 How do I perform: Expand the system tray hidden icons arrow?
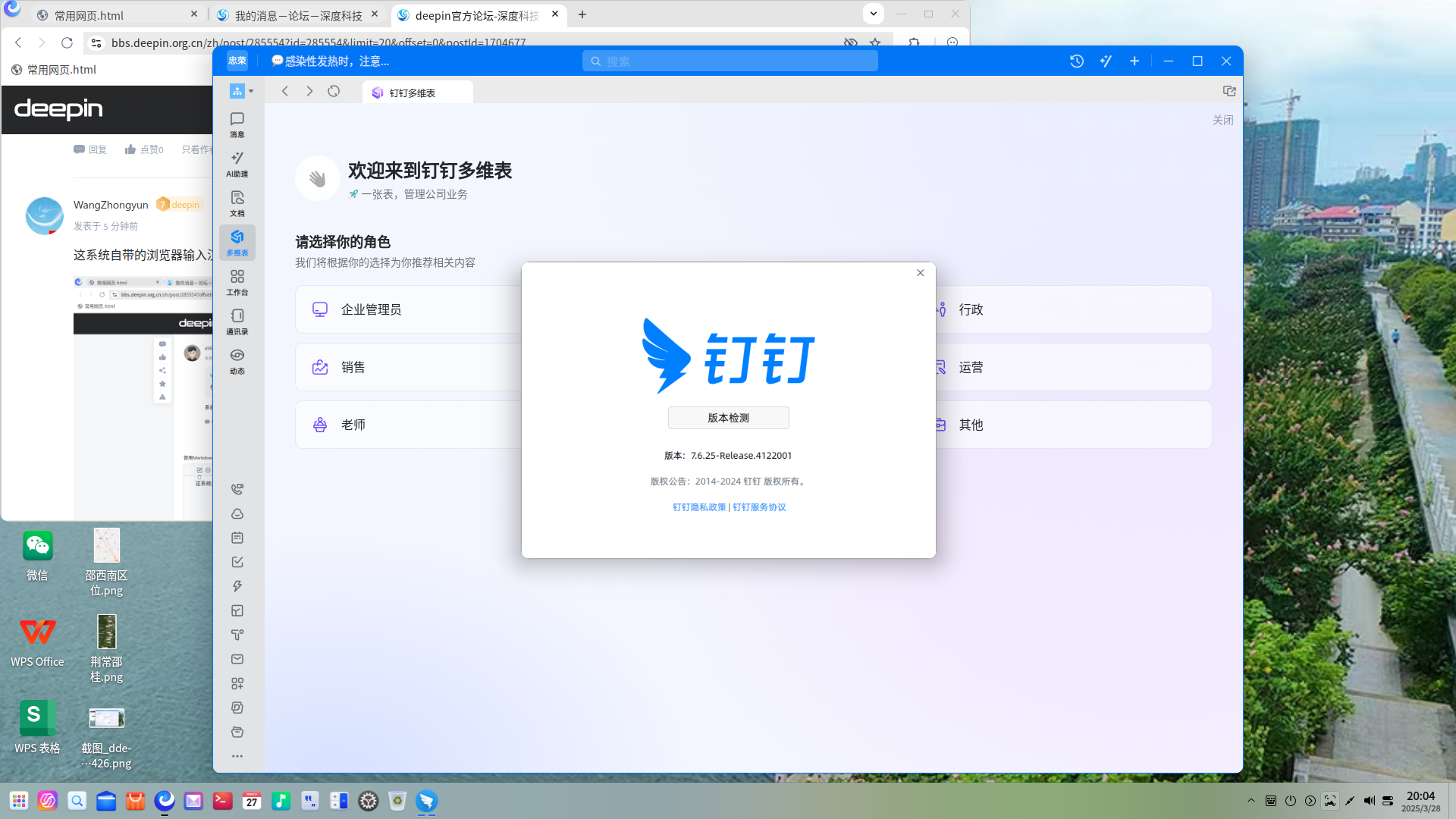pos(1251,800)
